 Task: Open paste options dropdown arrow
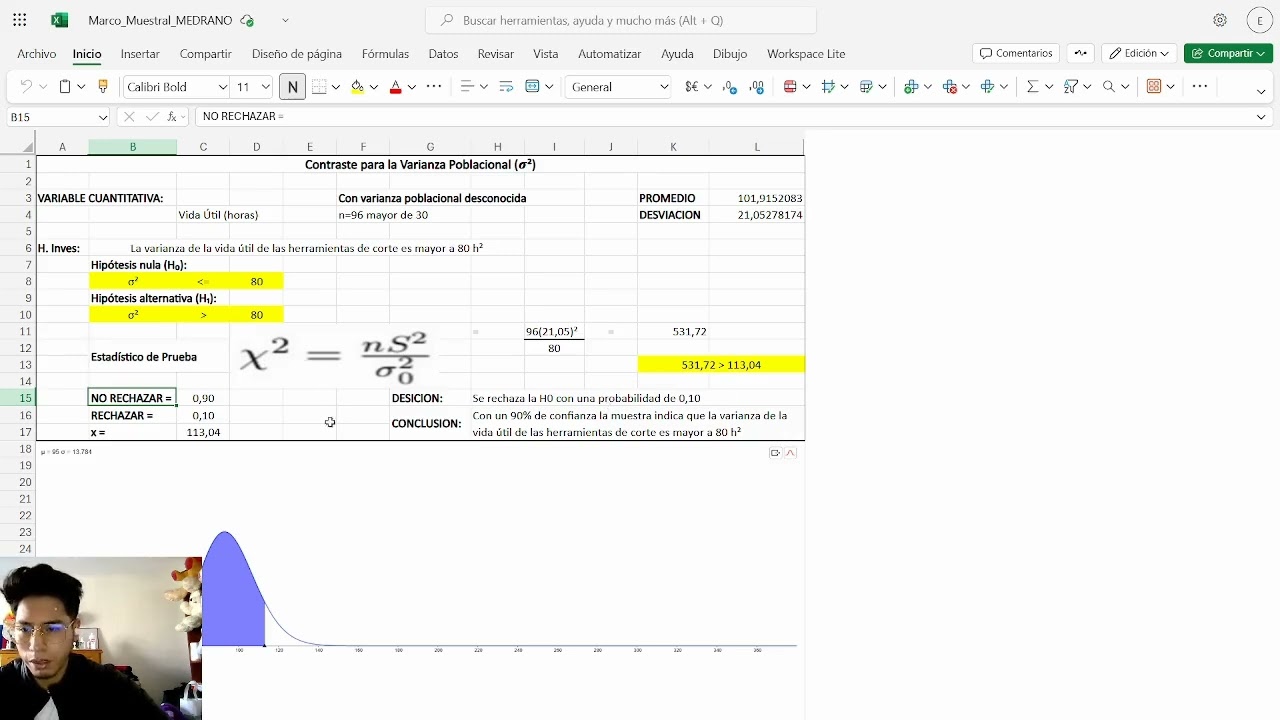(81, 87)
